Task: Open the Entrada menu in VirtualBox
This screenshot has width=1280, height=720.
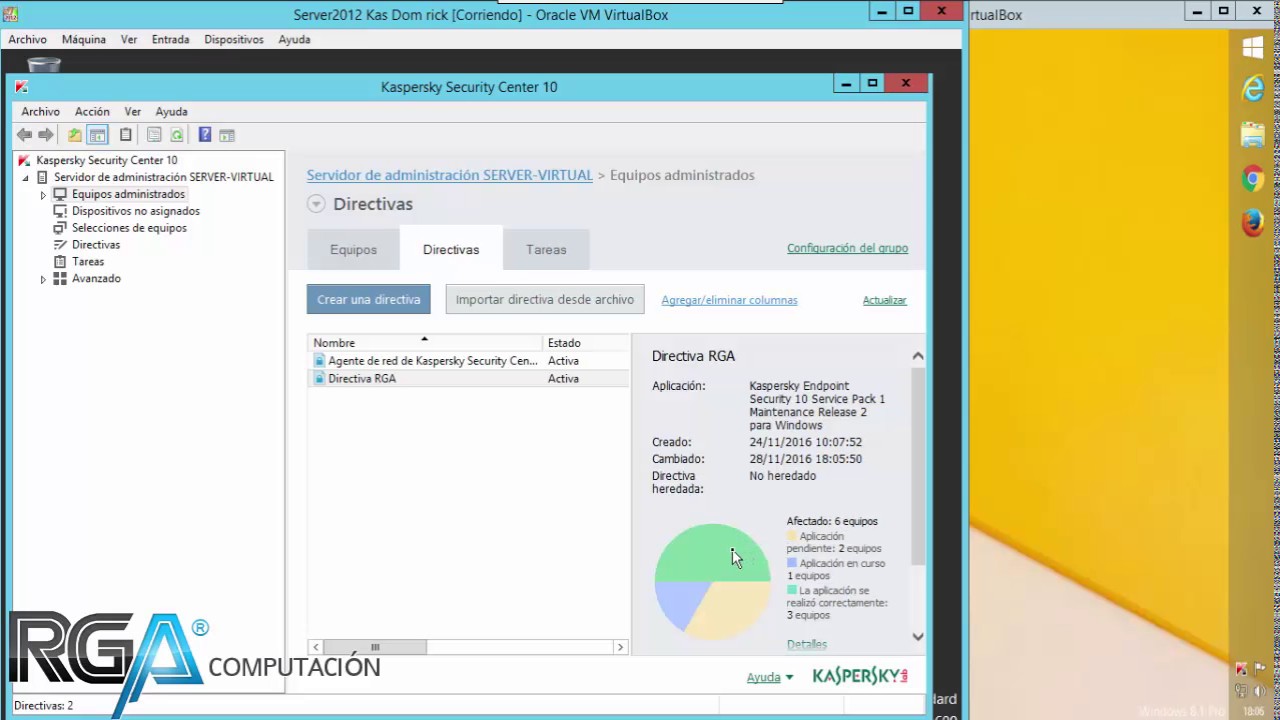Action: tap(170, 40)
